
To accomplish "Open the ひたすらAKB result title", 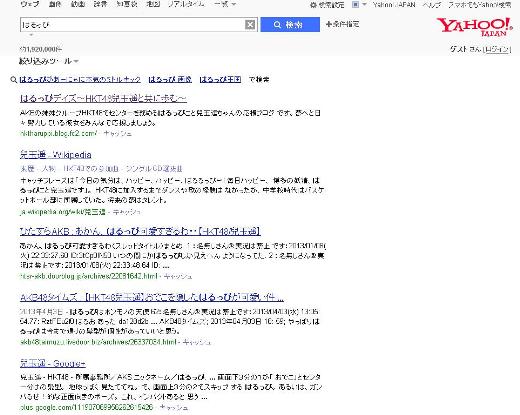I will (140, 231).
